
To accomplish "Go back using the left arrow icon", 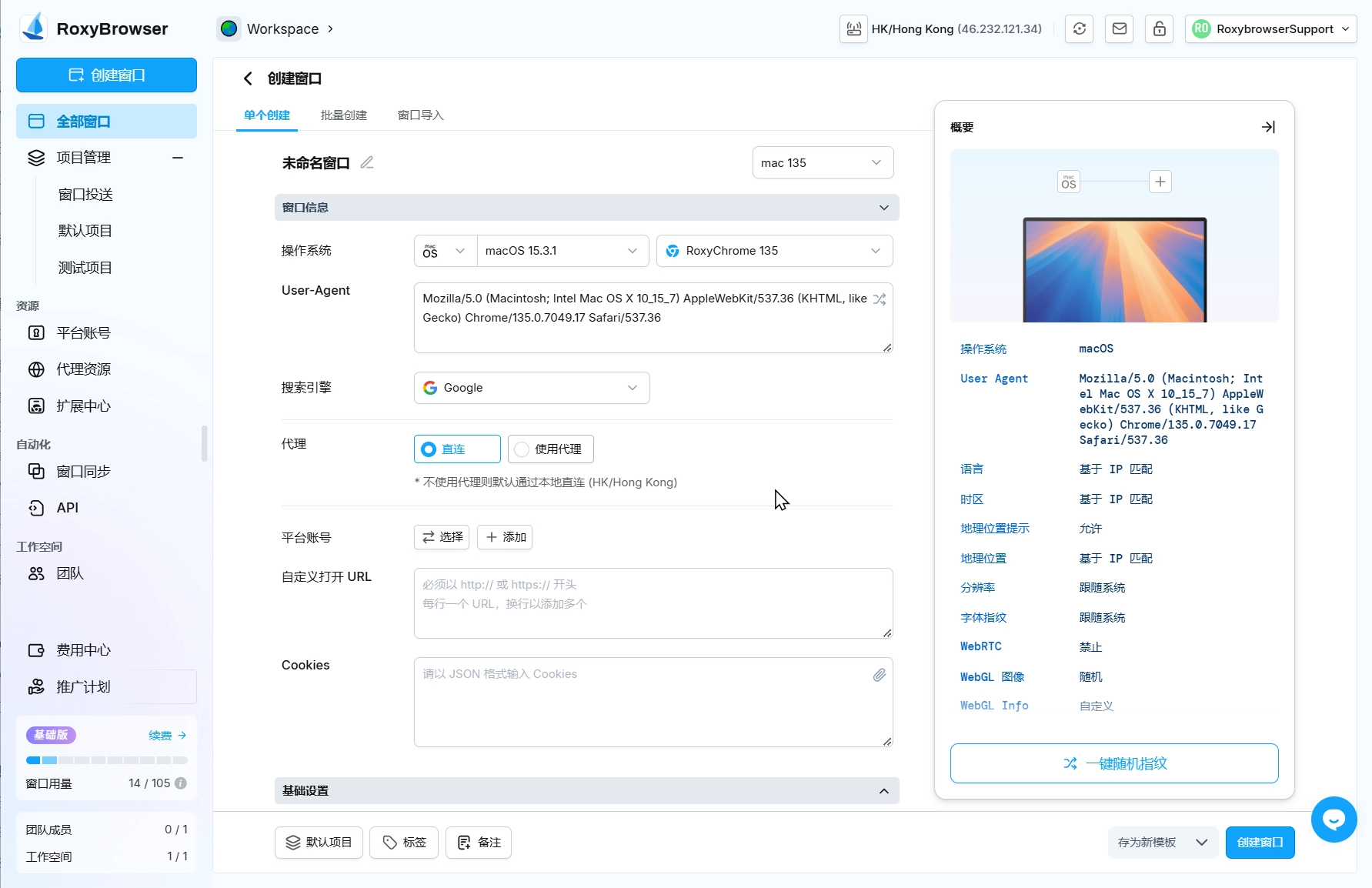I will click(x=248, y=78).
